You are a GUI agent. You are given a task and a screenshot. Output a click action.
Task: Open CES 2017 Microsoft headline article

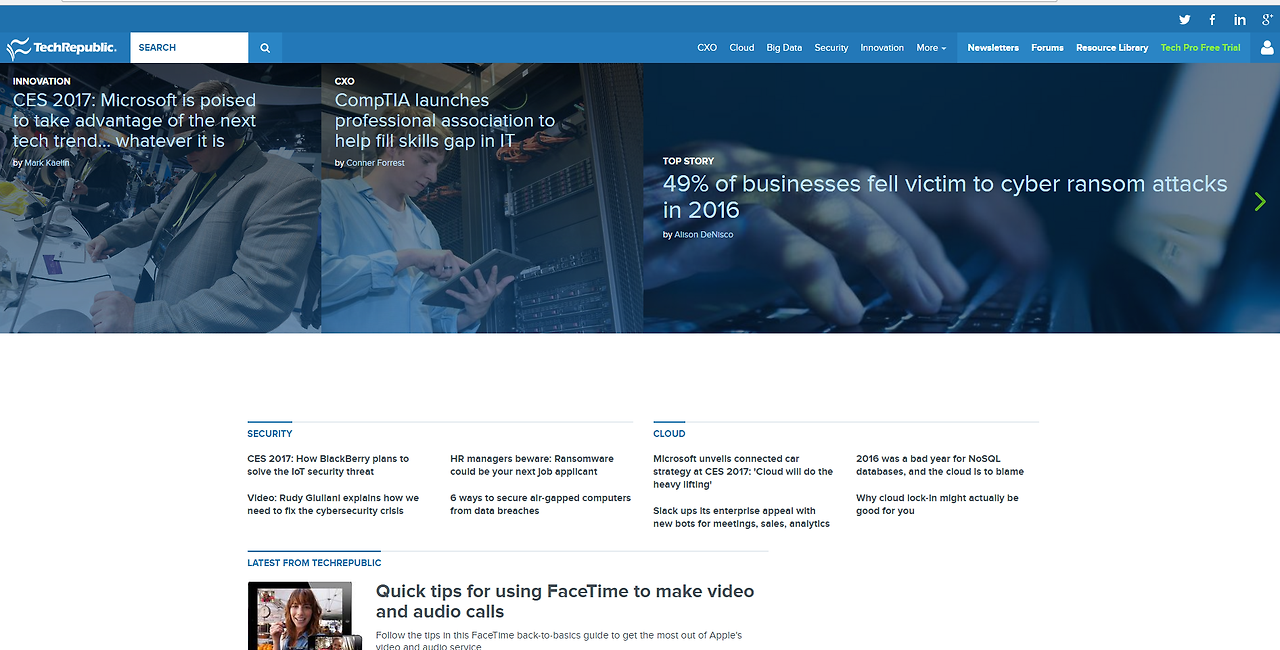[x=135, y=120]
